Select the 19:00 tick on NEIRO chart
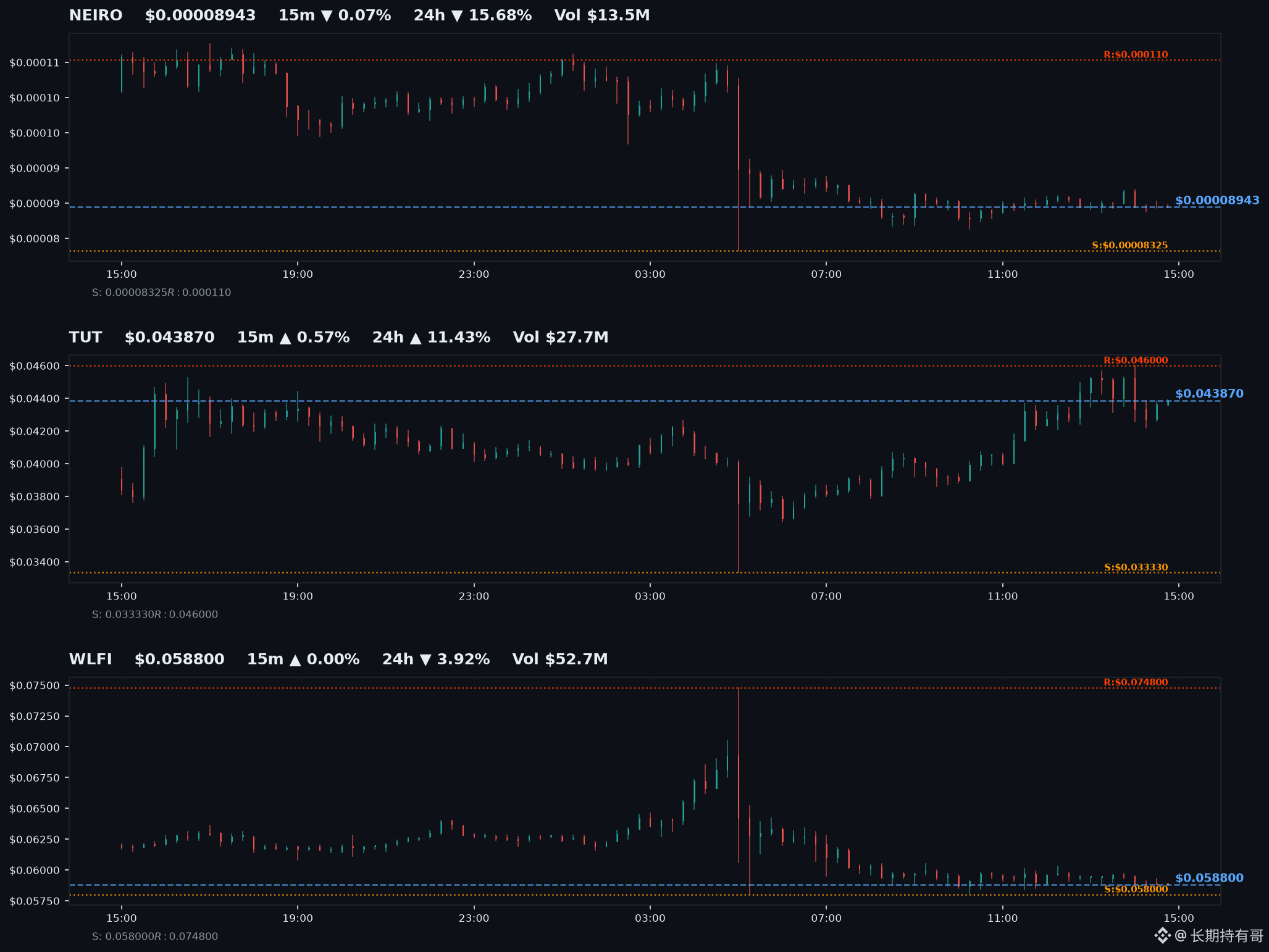The width and height of the screenshot is (1269, 952). pyautogui.click(x=298, y=274)
